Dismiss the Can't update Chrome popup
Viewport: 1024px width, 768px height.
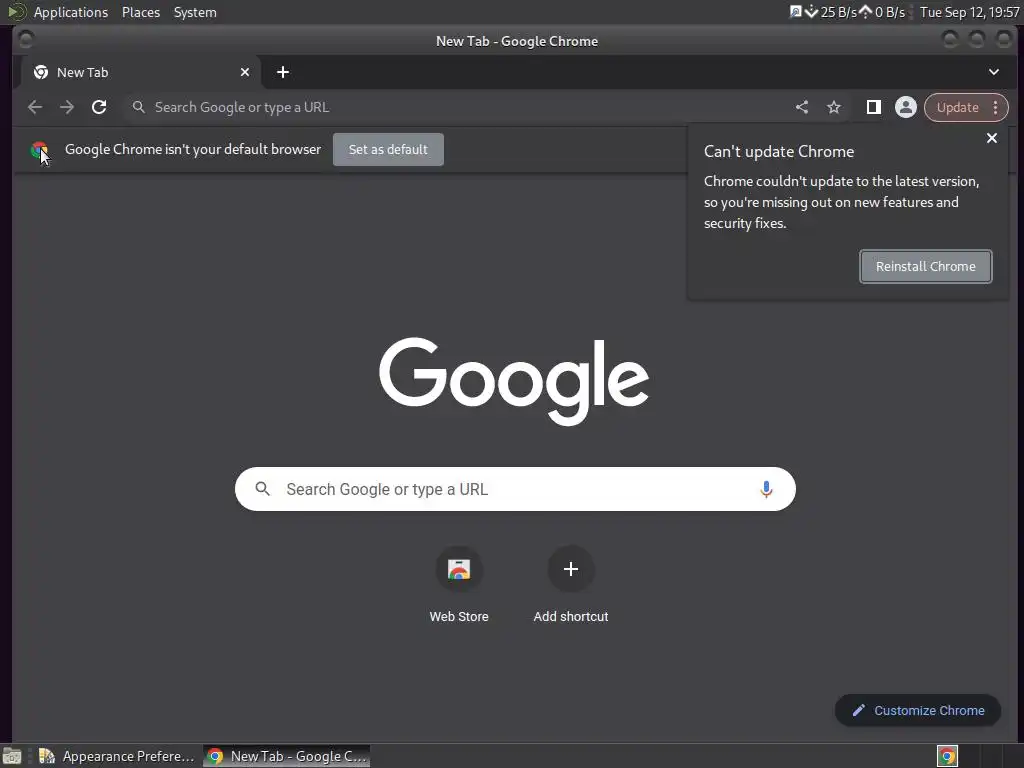[991, 138]
